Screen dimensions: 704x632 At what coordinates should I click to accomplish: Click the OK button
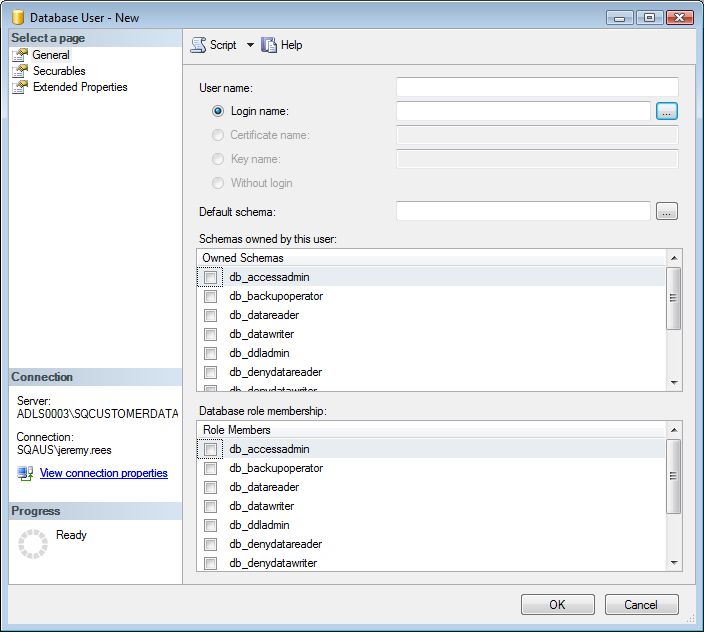pos(557,604)
